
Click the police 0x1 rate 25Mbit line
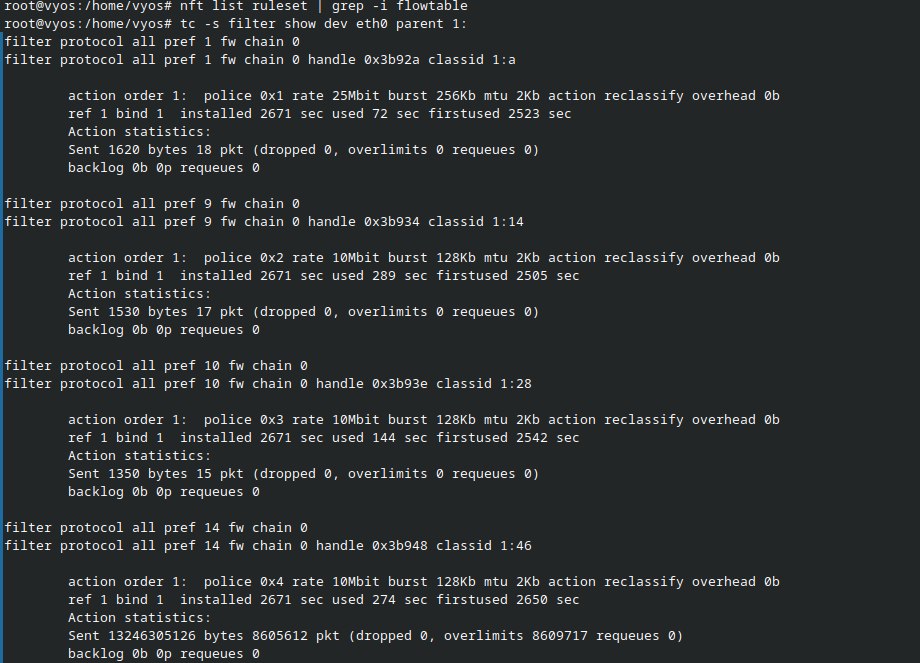coord(423,96)
